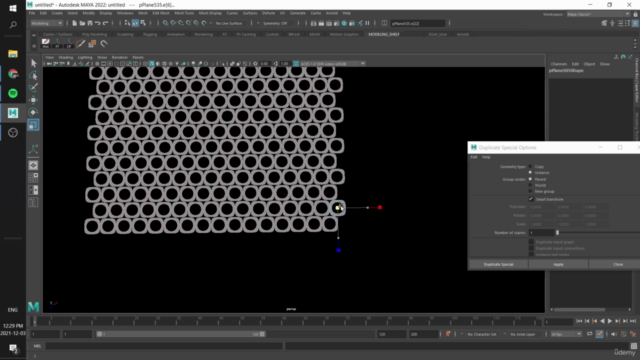The image size is (640, 360).
Task: Activate the highlighted Scale tool
Action: coord(33,124)
